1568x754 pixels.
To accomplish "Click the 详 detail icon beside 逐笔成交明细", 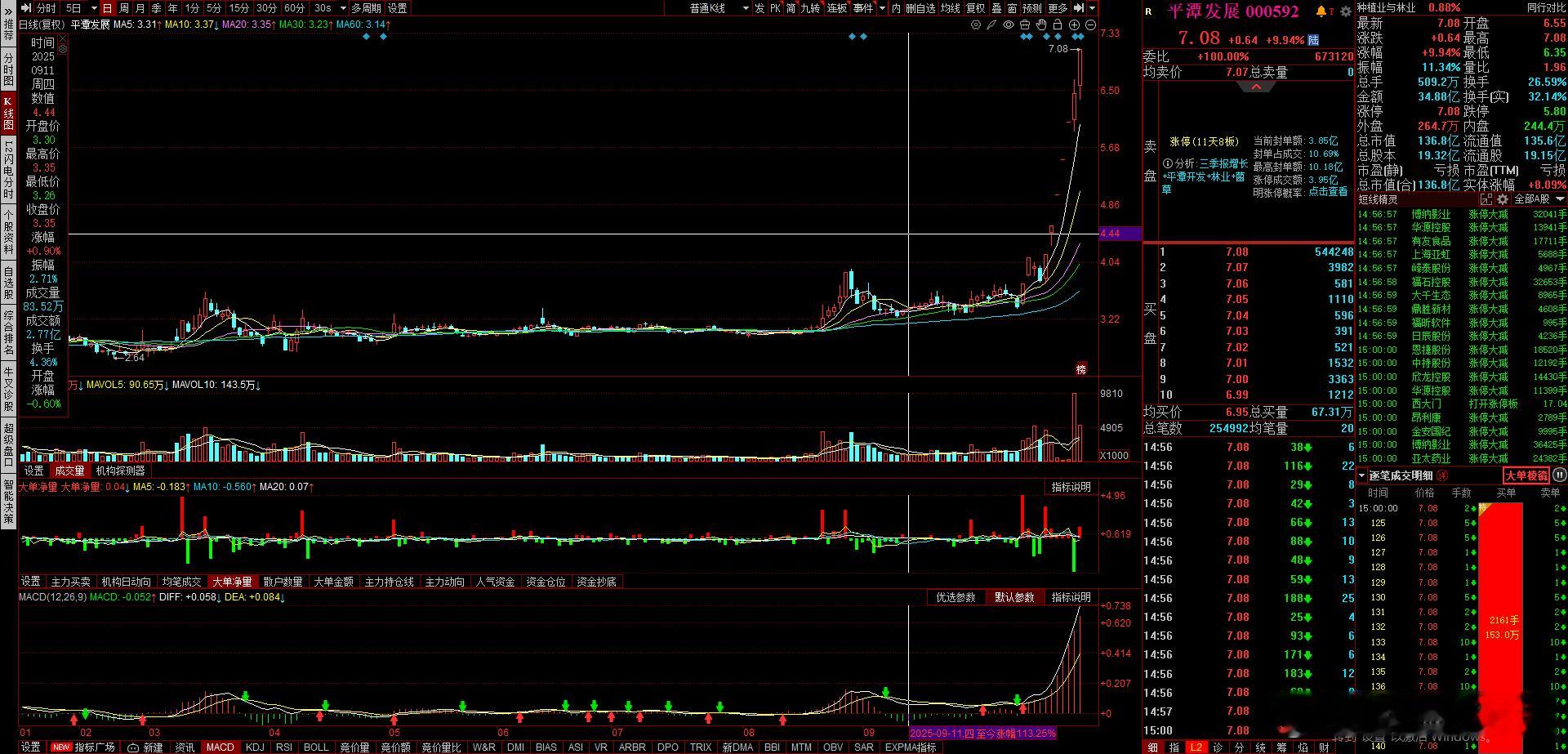I will [1442, 475].
